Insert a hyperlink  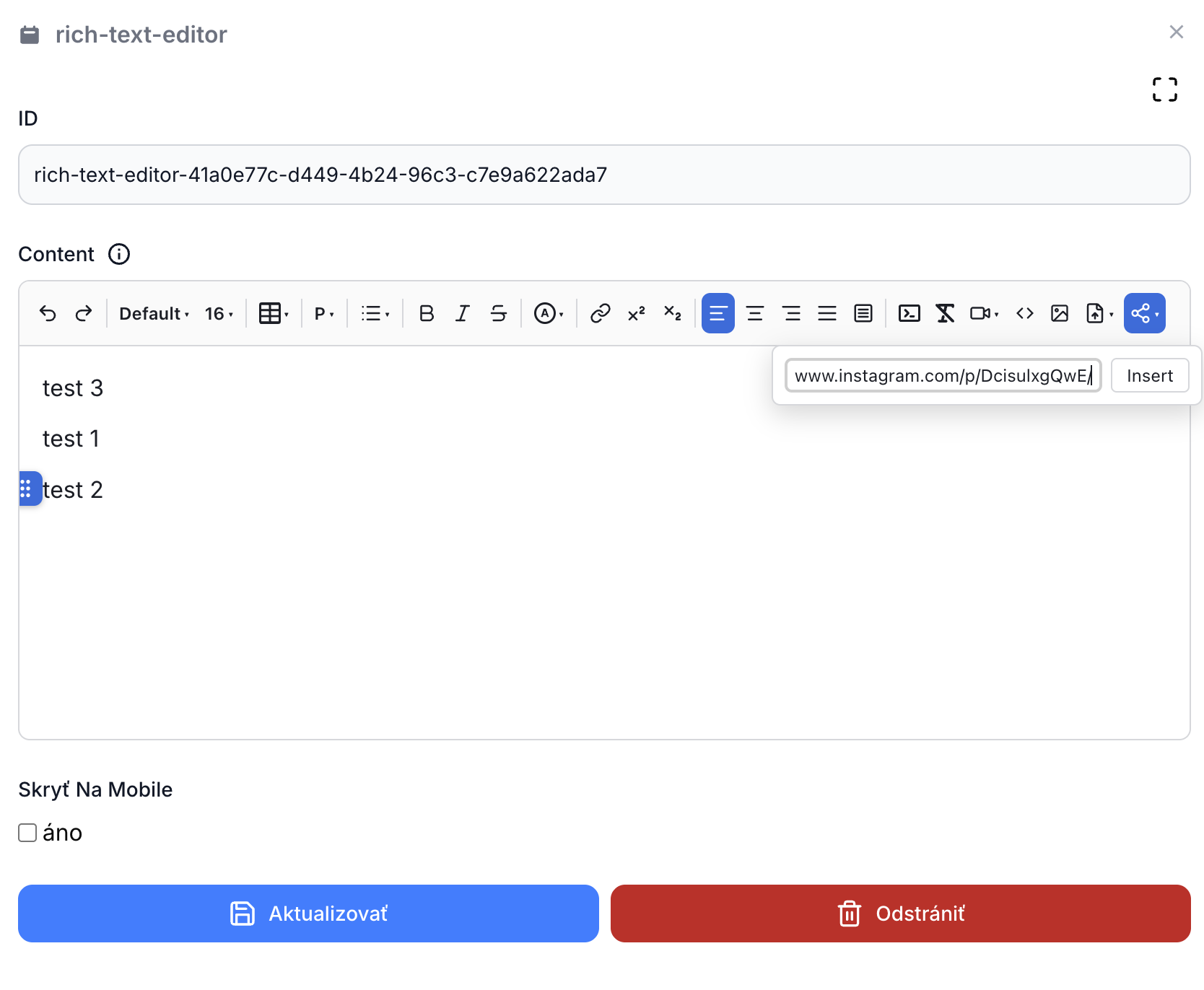coord(600,313)
